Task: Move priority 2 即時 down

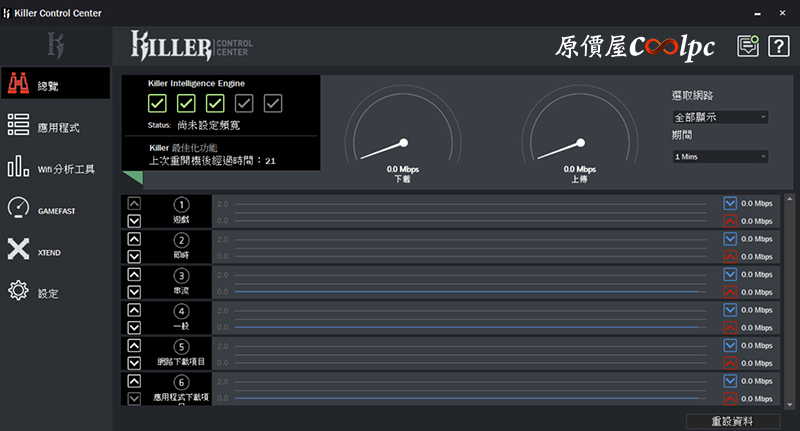Action: 134,257
